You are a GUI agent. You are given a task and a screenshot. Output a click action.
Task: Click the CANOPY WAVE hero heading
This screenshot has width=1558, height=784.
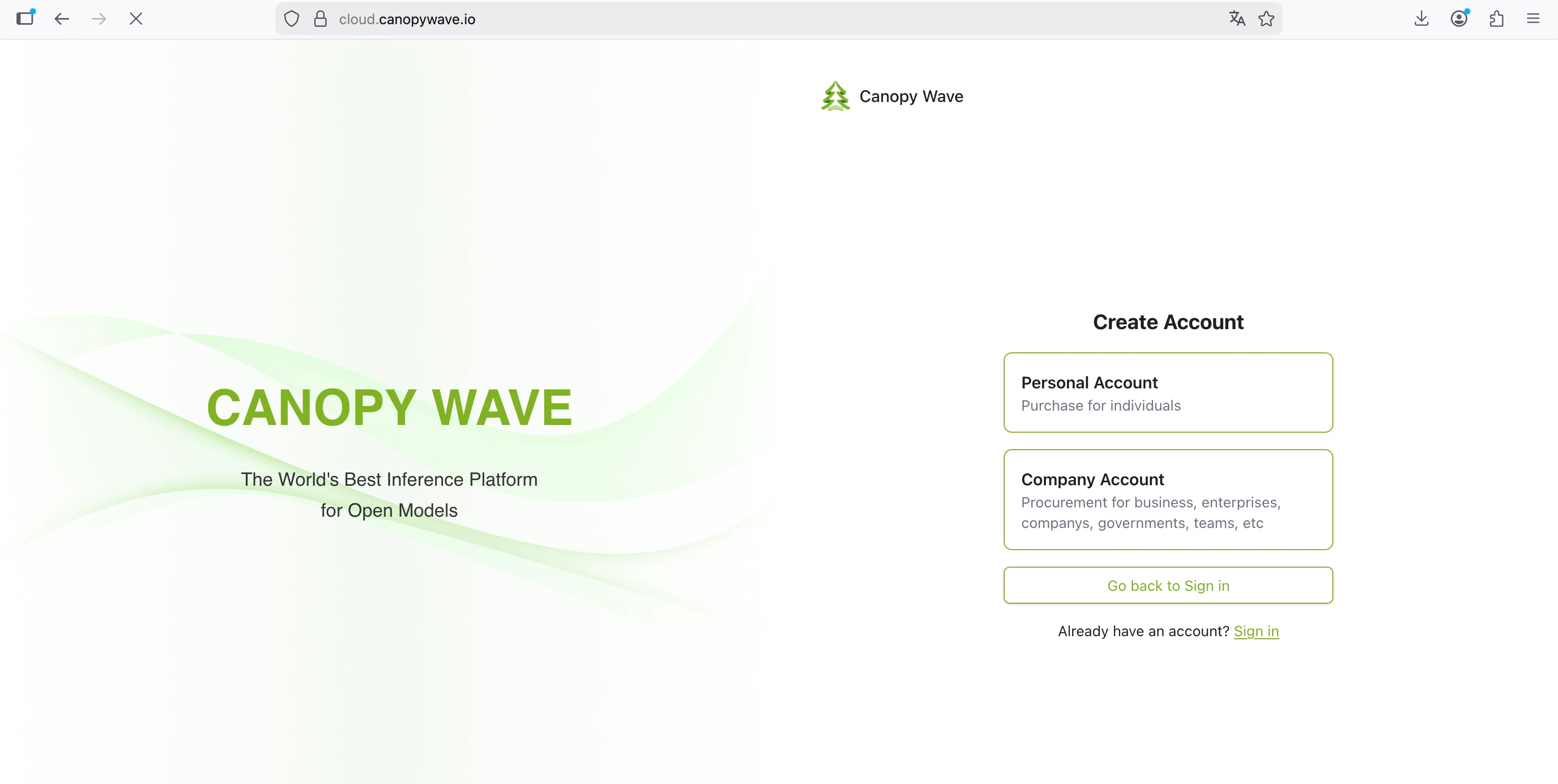coord(389,407)
